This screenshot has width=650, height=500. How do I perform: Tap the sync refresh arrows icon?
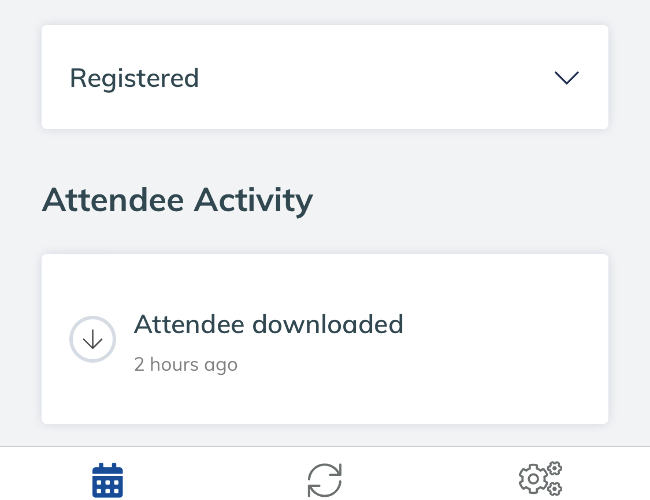coord(325,480)
